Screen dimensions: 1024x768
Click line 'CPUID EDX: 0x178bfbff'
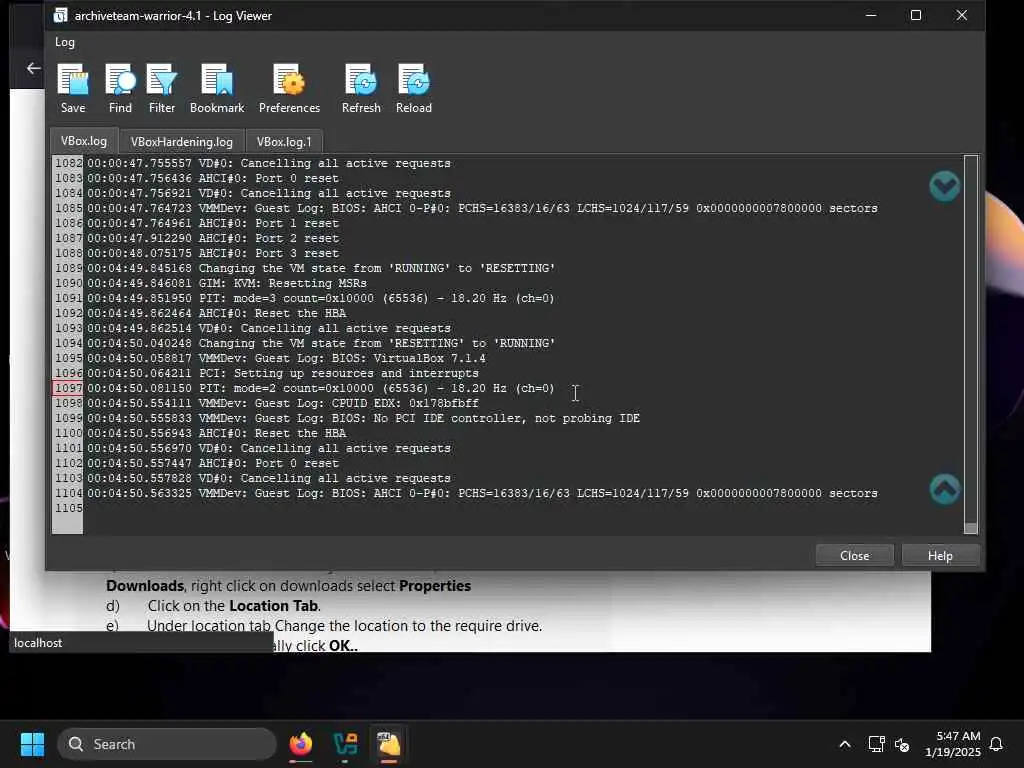283,404
